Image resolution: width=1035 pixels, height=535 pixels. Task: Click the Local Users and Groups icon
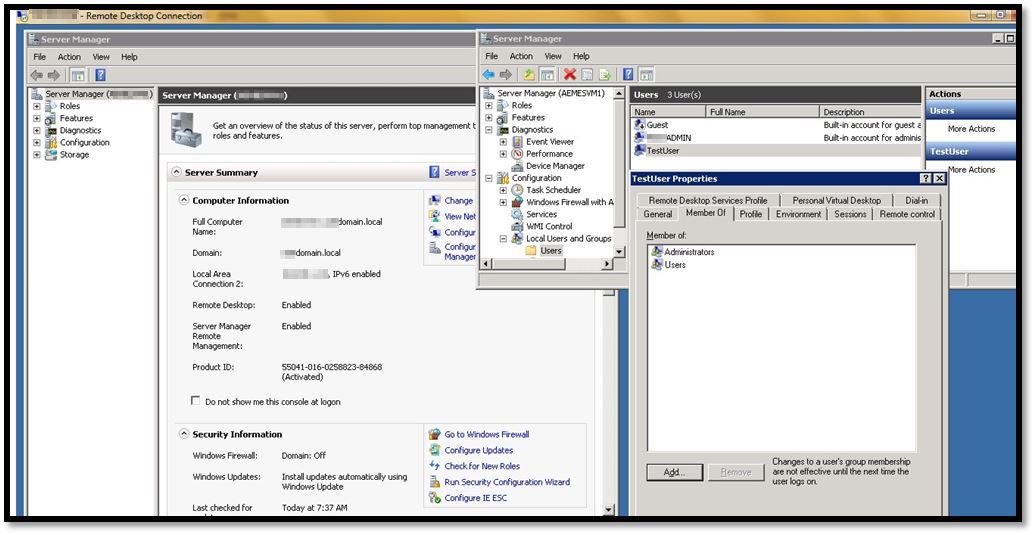tap(518, 238)
